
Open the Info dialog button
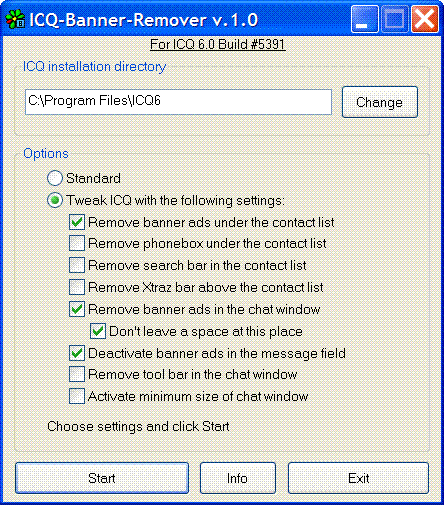pos(238,478)
